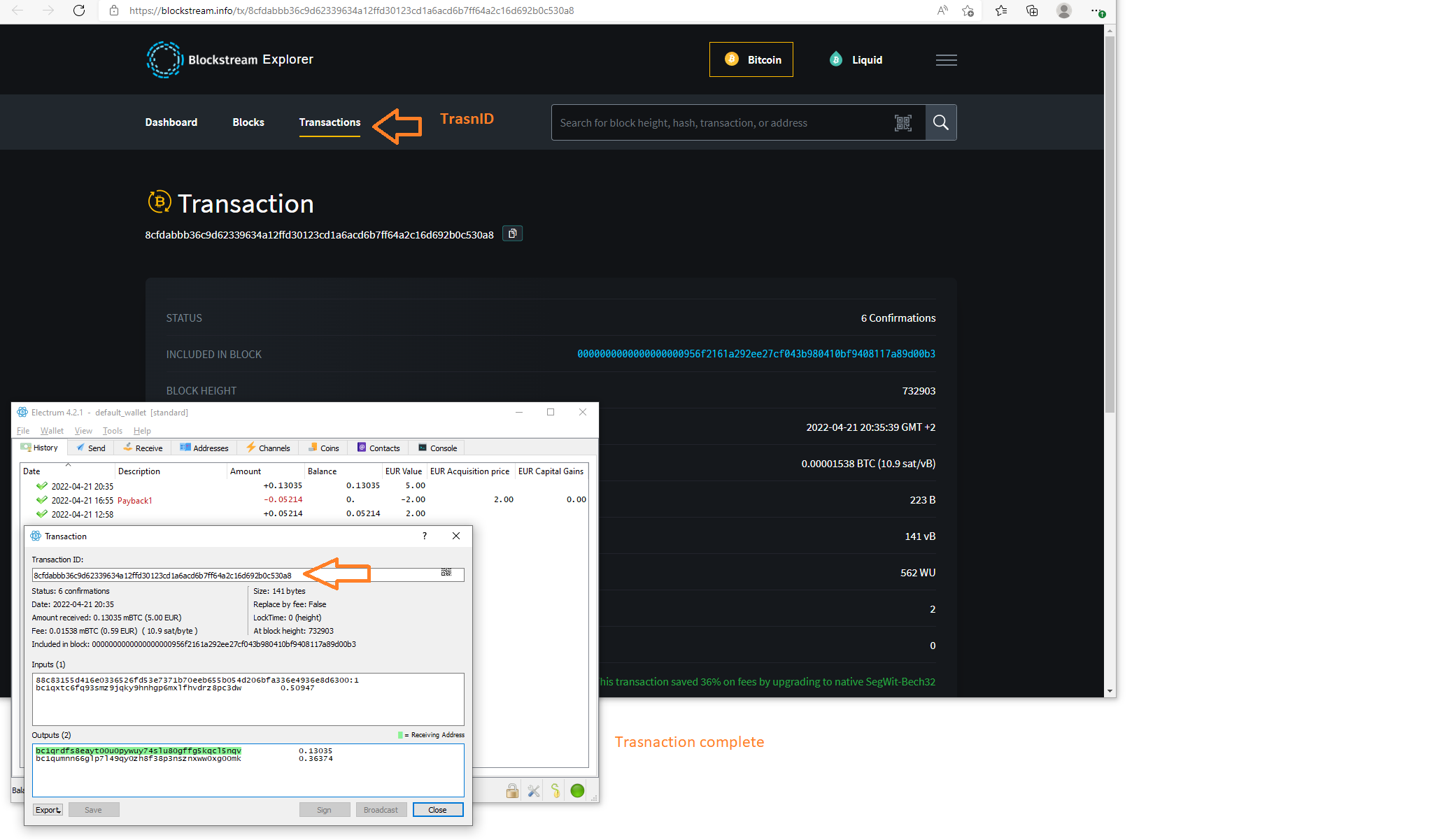1444x840 pixels.
Task: Click the magnifier search button
Action: coord(940,123)
